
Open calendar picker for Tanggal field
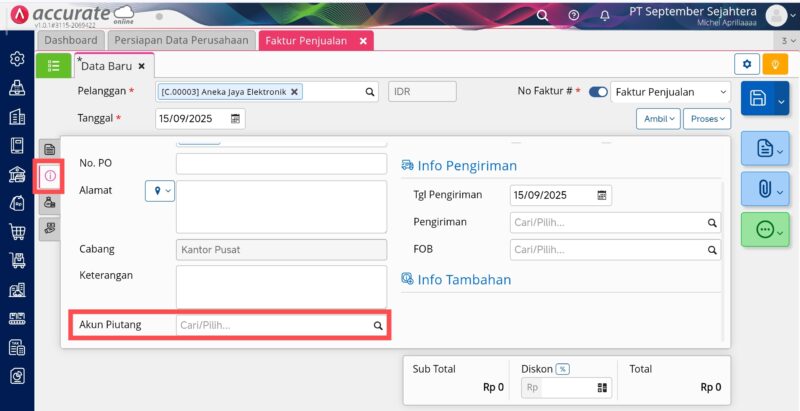pyautogui.click(x=236, y=118)
